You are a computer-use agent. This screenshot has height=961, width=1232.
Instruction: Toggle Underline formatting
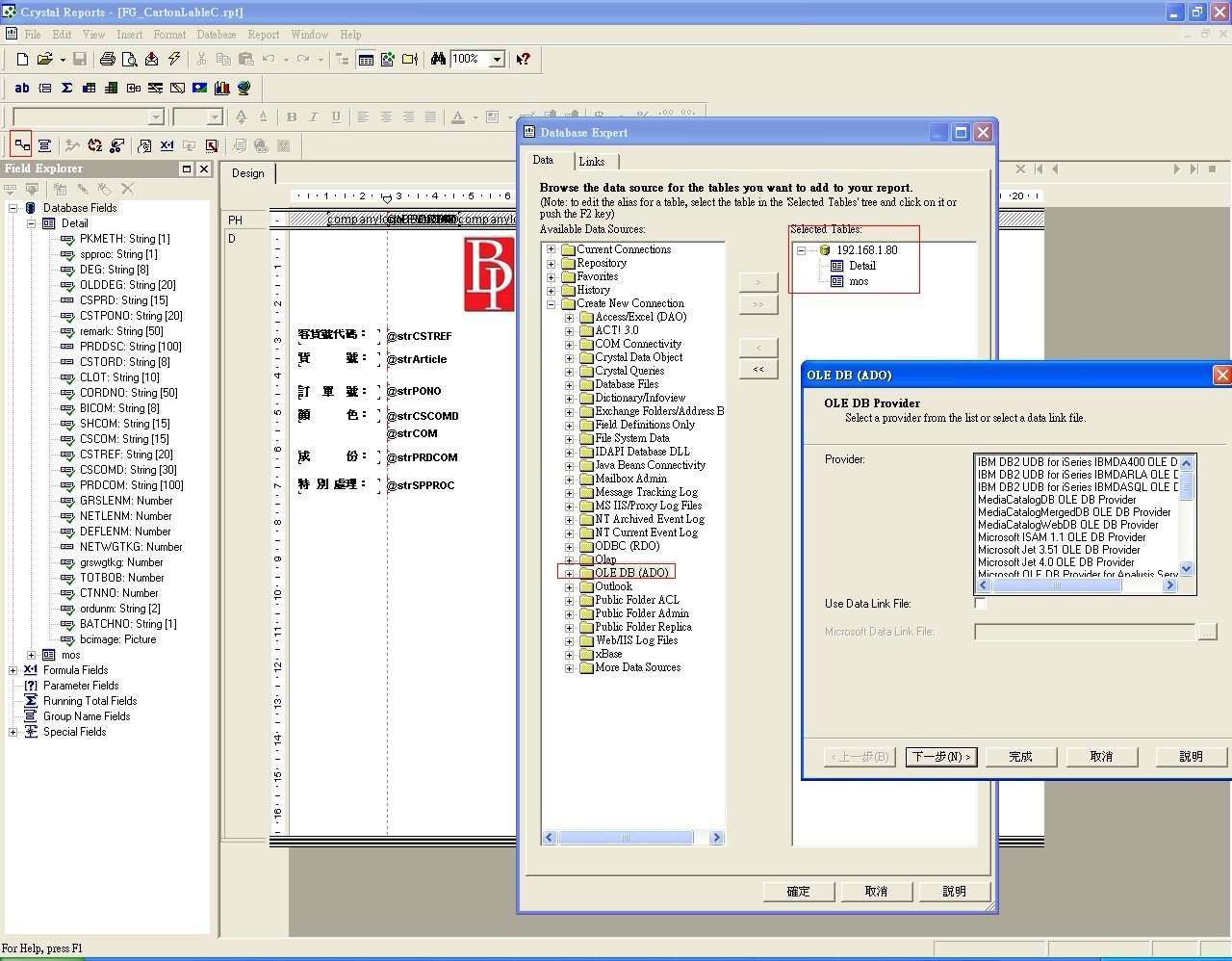click(336, 117)
